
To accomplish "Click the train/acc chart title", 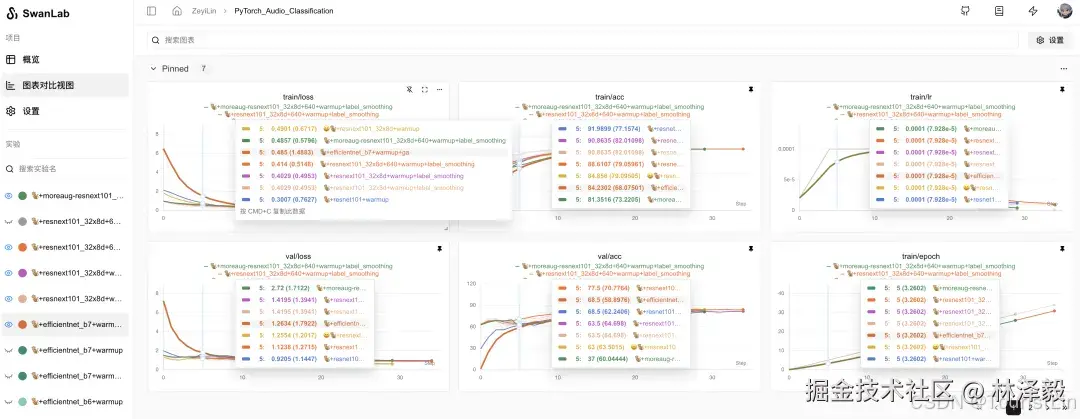I will point(609,97).
